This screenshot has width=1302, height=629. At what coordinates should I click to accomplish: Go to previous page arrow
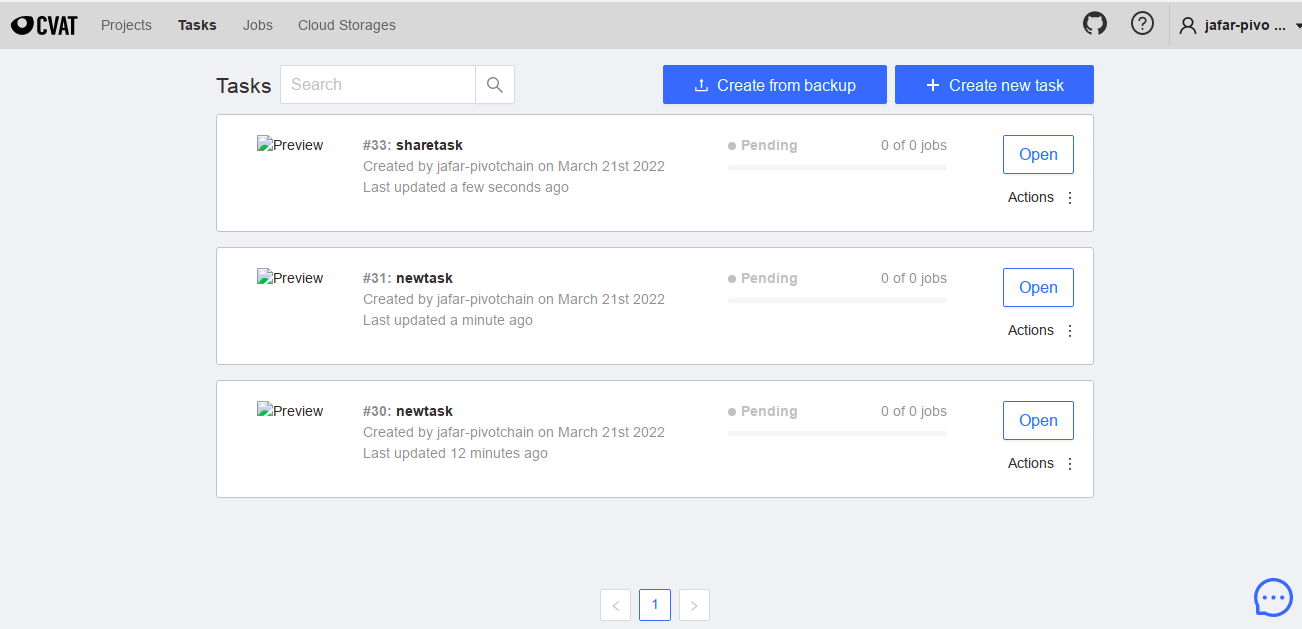[615, 605]
